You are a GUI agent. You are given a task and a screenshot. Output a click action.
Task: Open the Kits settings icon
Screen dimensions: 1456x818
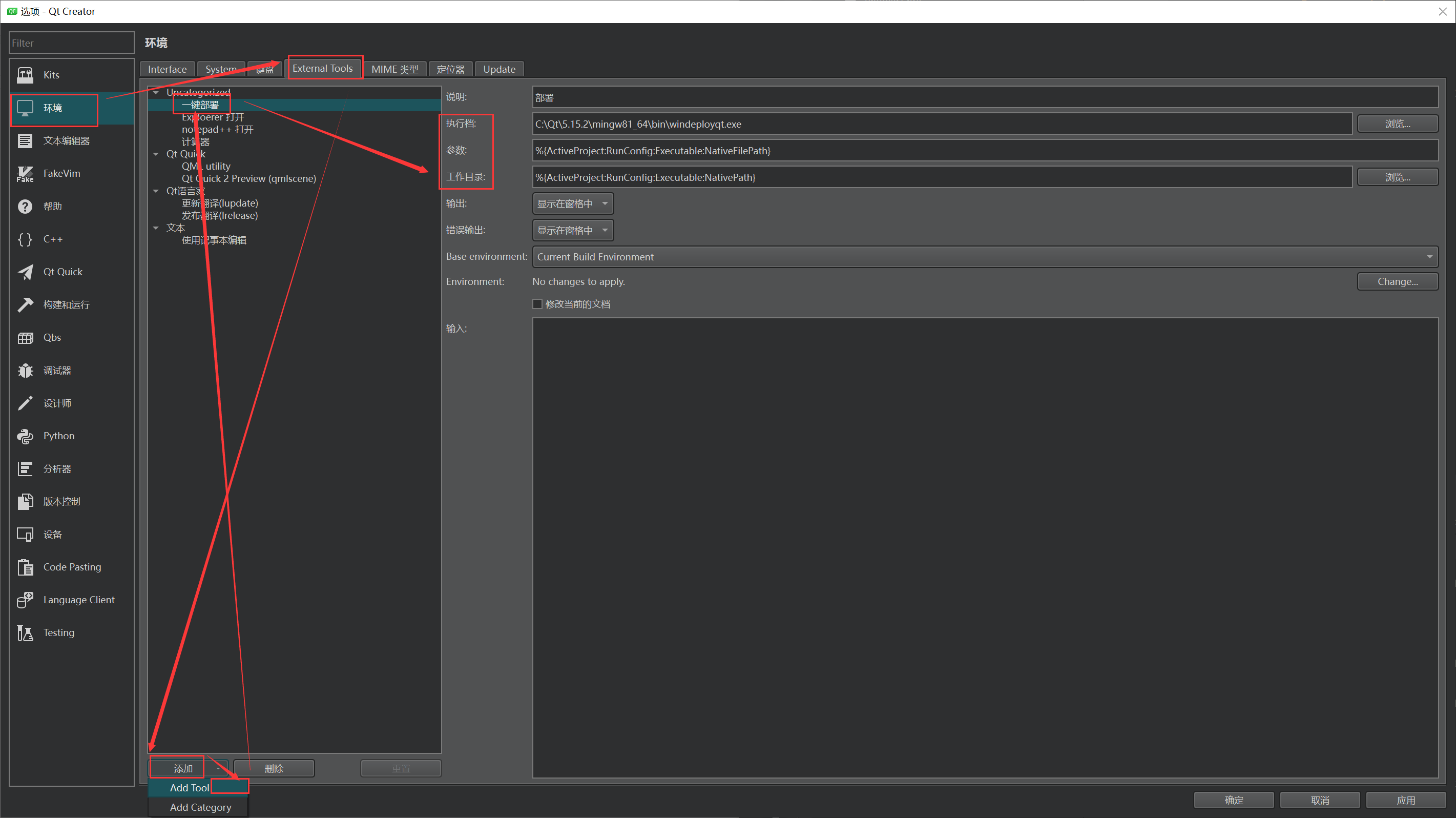25,75
